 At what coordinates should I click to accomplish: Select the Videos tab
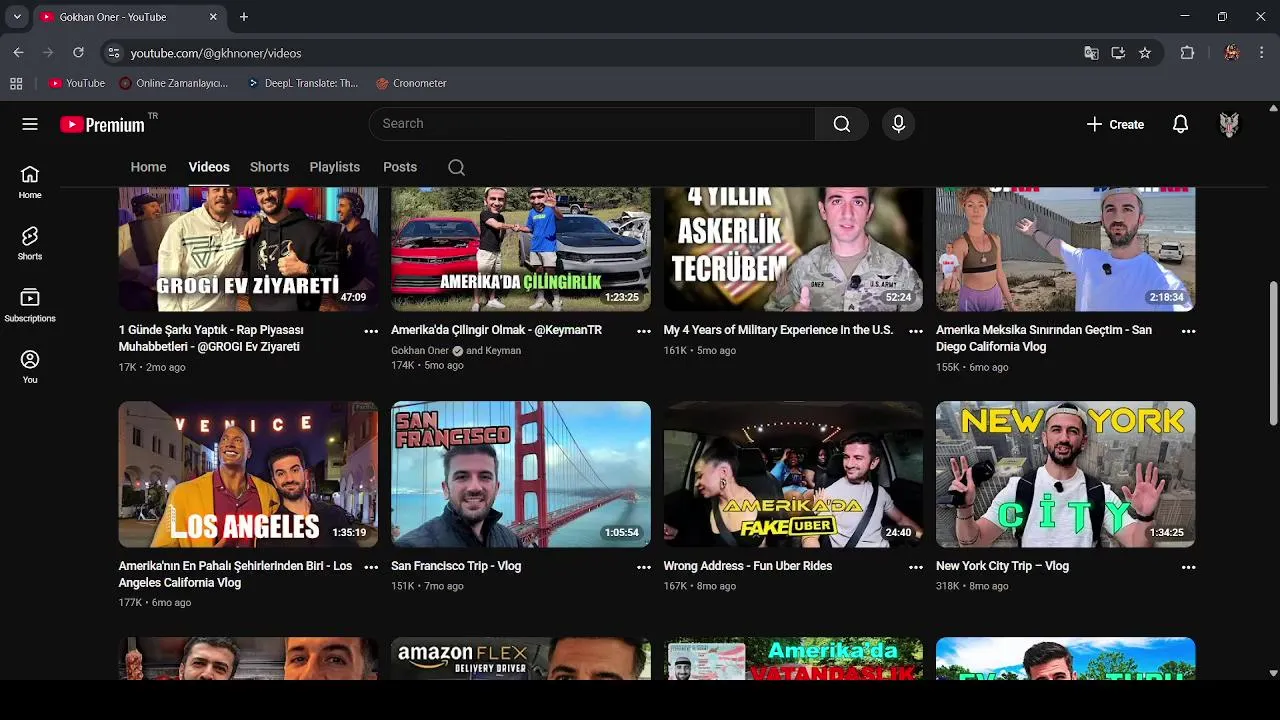(209, 167)
